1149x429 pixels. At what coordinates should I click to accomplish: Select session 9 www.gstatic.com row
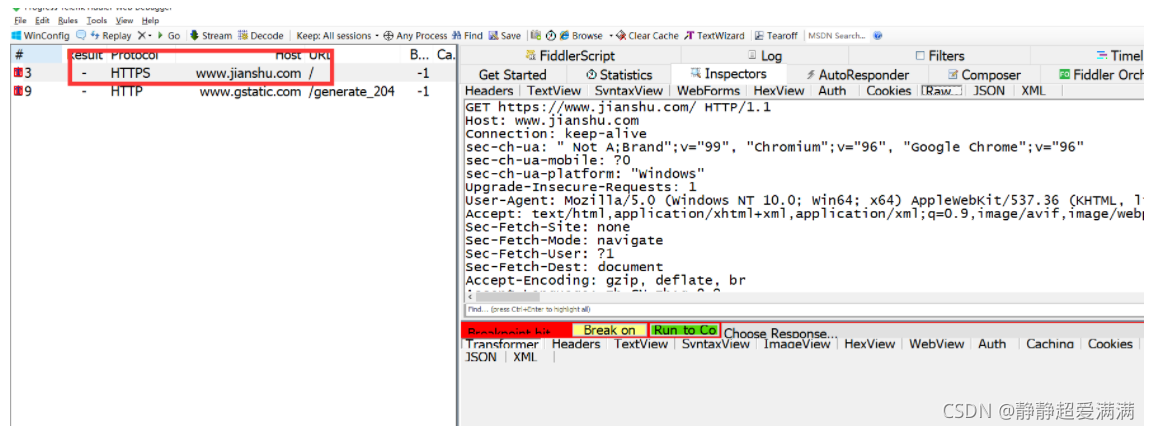233,92
